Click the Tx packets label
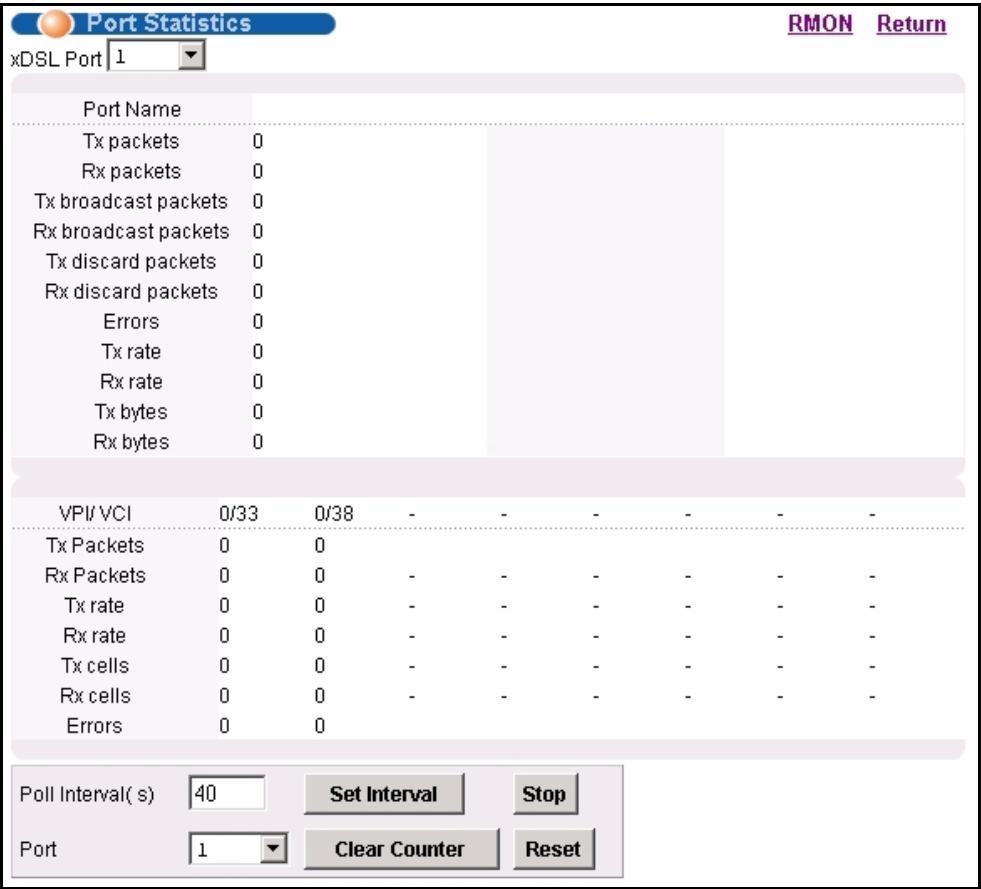Image resolution: width=981 pixels, height=889 pixels. [x=131, y=141]
